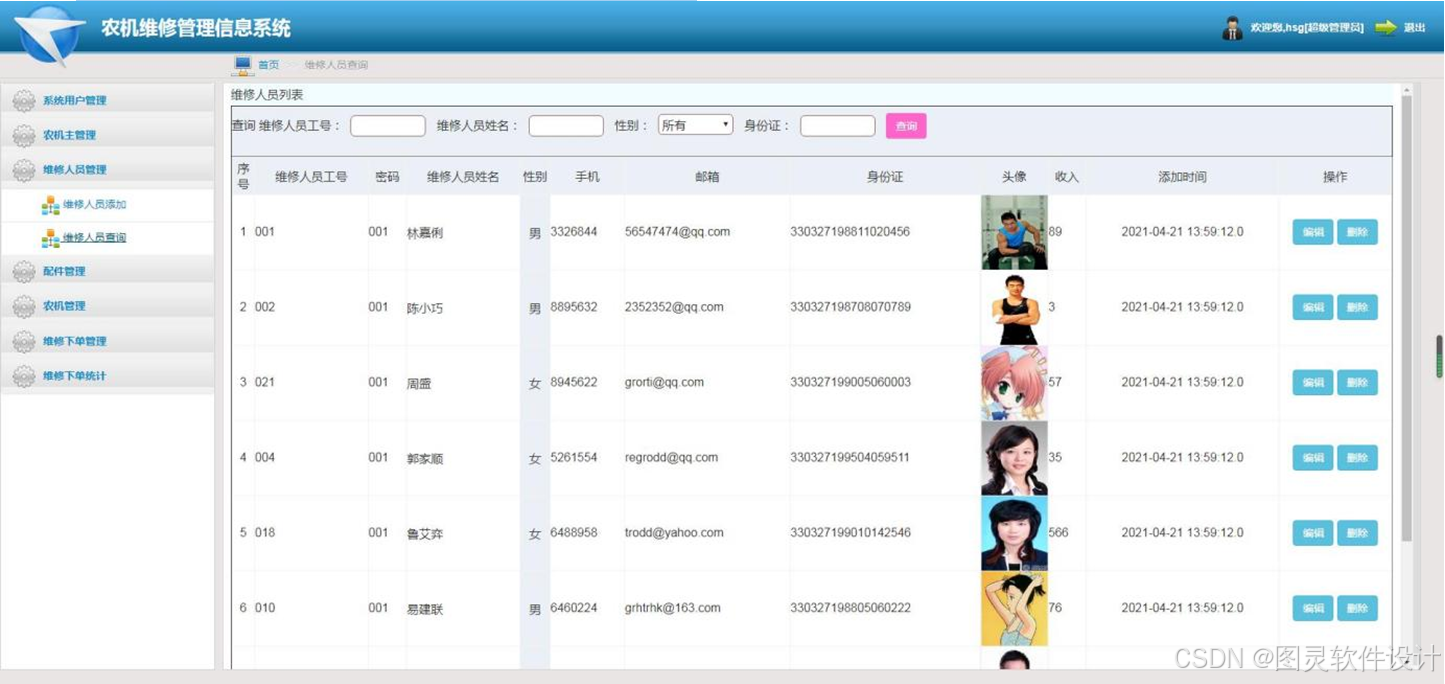Click avatar photo of 鲁艾弈
The width and height of the screenshot is (1445, 684).
point(1014,534)
